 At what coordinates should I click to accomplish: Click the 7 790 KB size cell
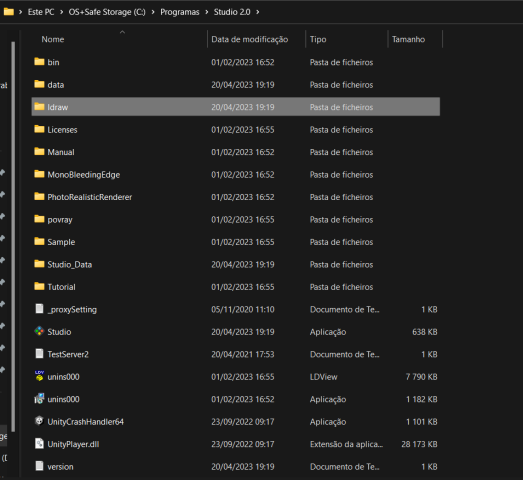point(421,377)
